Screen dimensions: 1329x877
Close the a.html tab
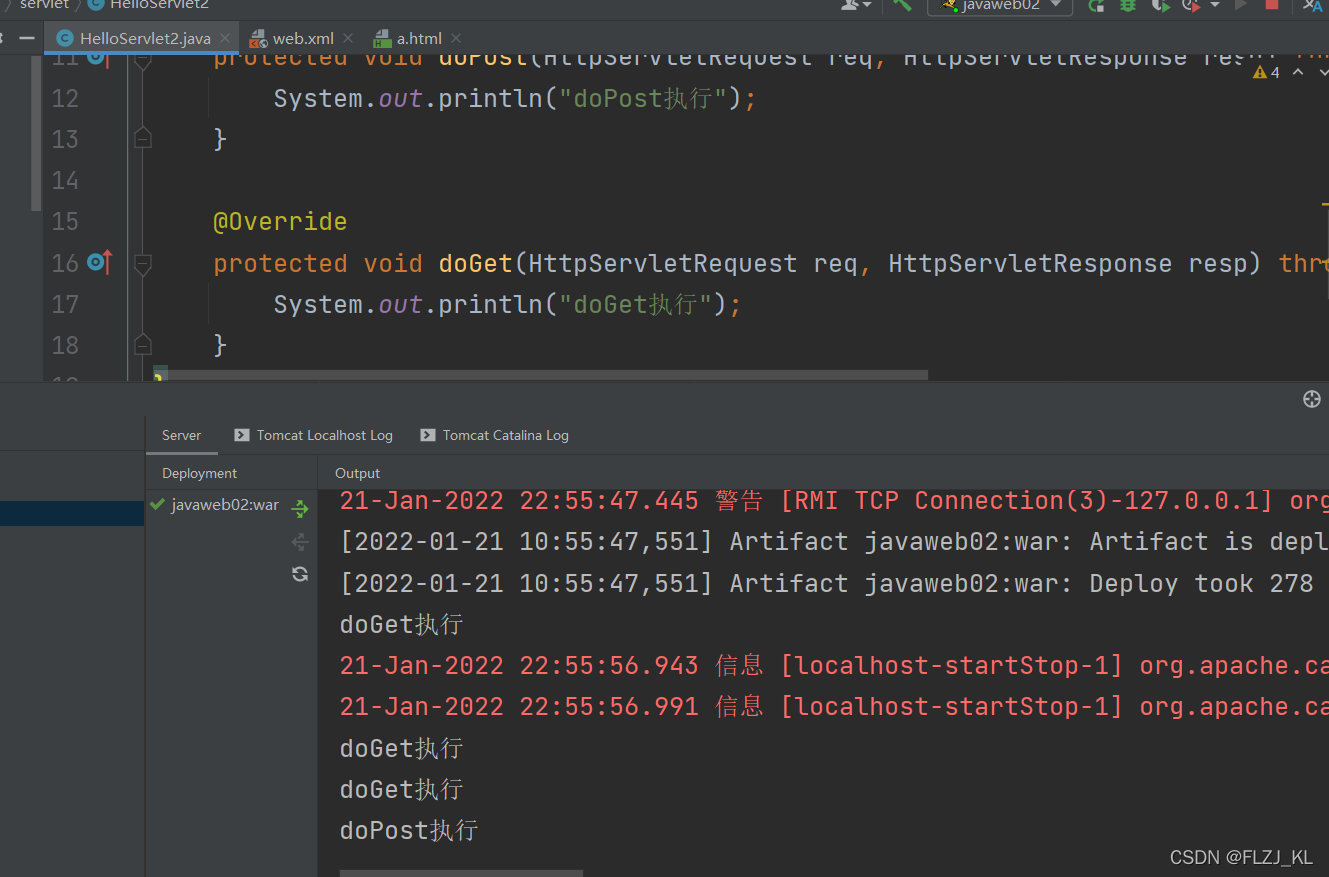coord(454,39)
